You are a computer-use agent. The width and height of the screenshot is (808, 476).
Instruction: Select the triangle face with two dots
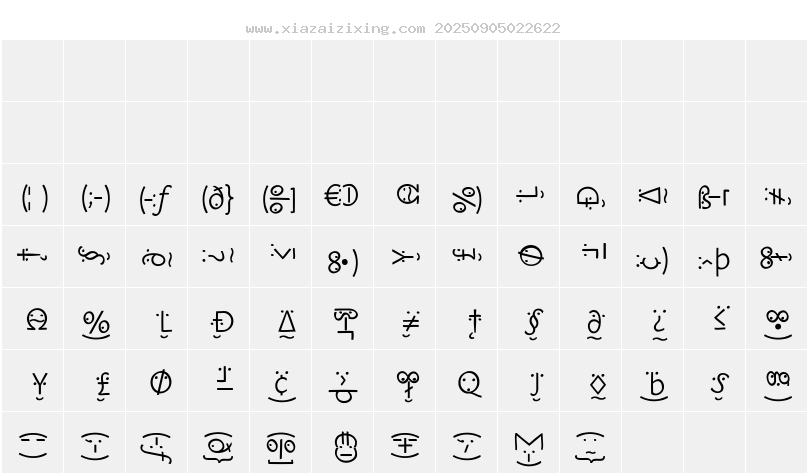click(x=287, y=324)
